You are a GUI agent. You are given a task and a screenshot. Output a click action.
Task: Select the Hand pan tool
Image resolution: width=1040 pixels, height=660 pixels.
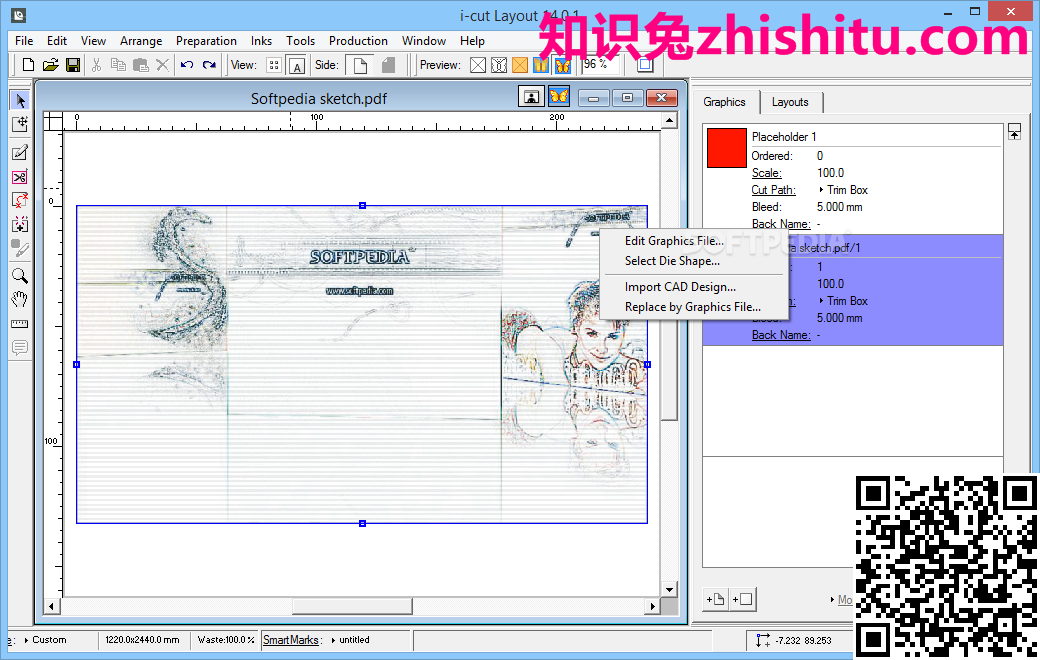tap(20, 299)
